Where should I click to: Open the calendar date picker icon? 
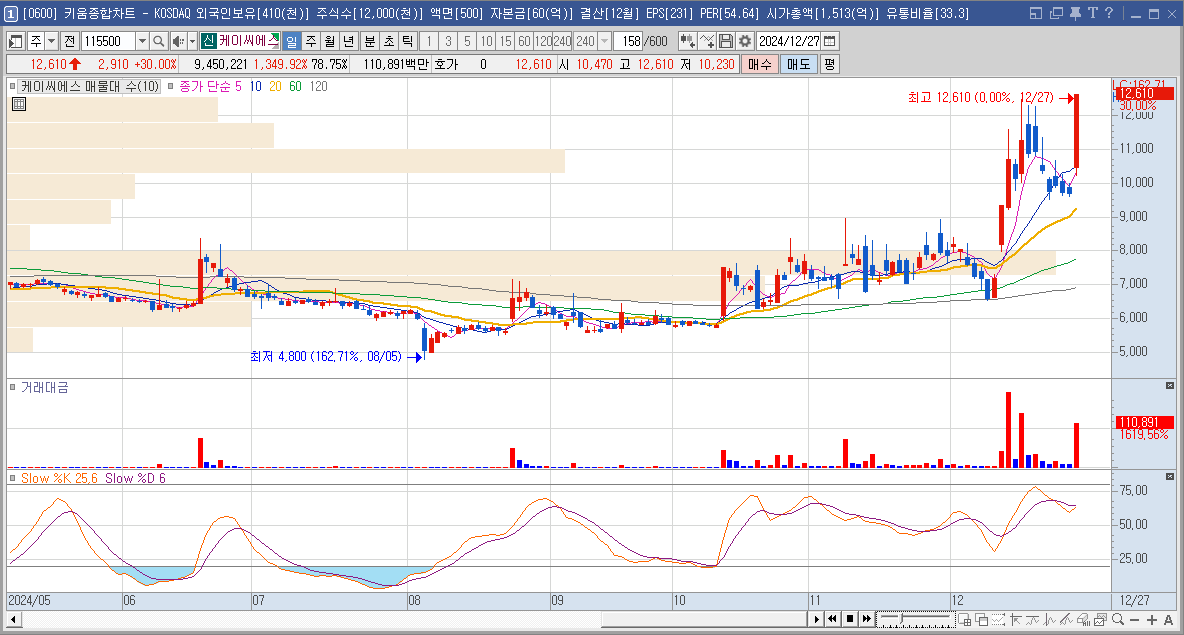click(x=830, y=42)
